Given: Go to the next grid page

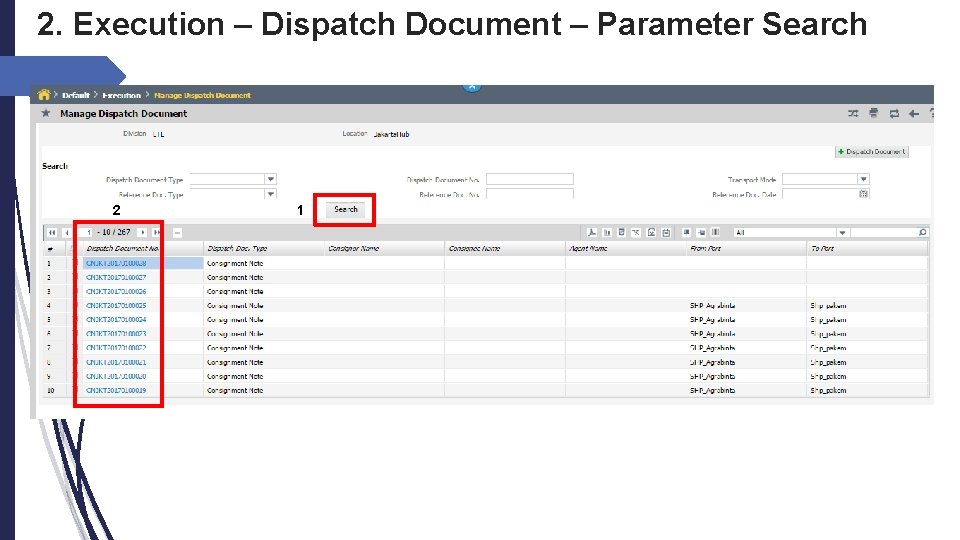Looking at the screenshot, I should click(x=143, y=233).
